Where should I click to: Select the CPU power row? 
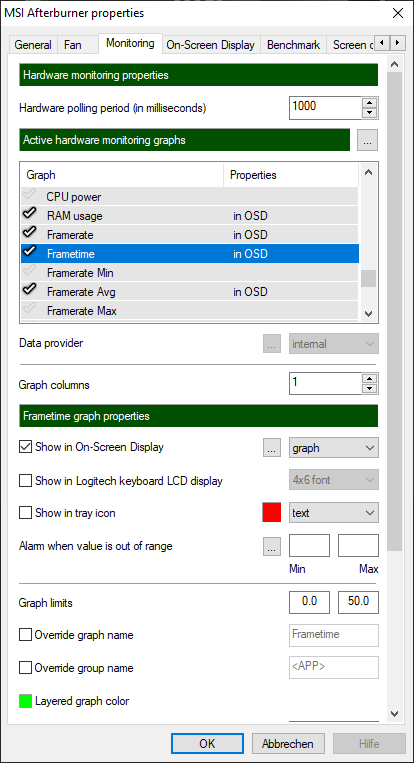[x=190, y=197]
